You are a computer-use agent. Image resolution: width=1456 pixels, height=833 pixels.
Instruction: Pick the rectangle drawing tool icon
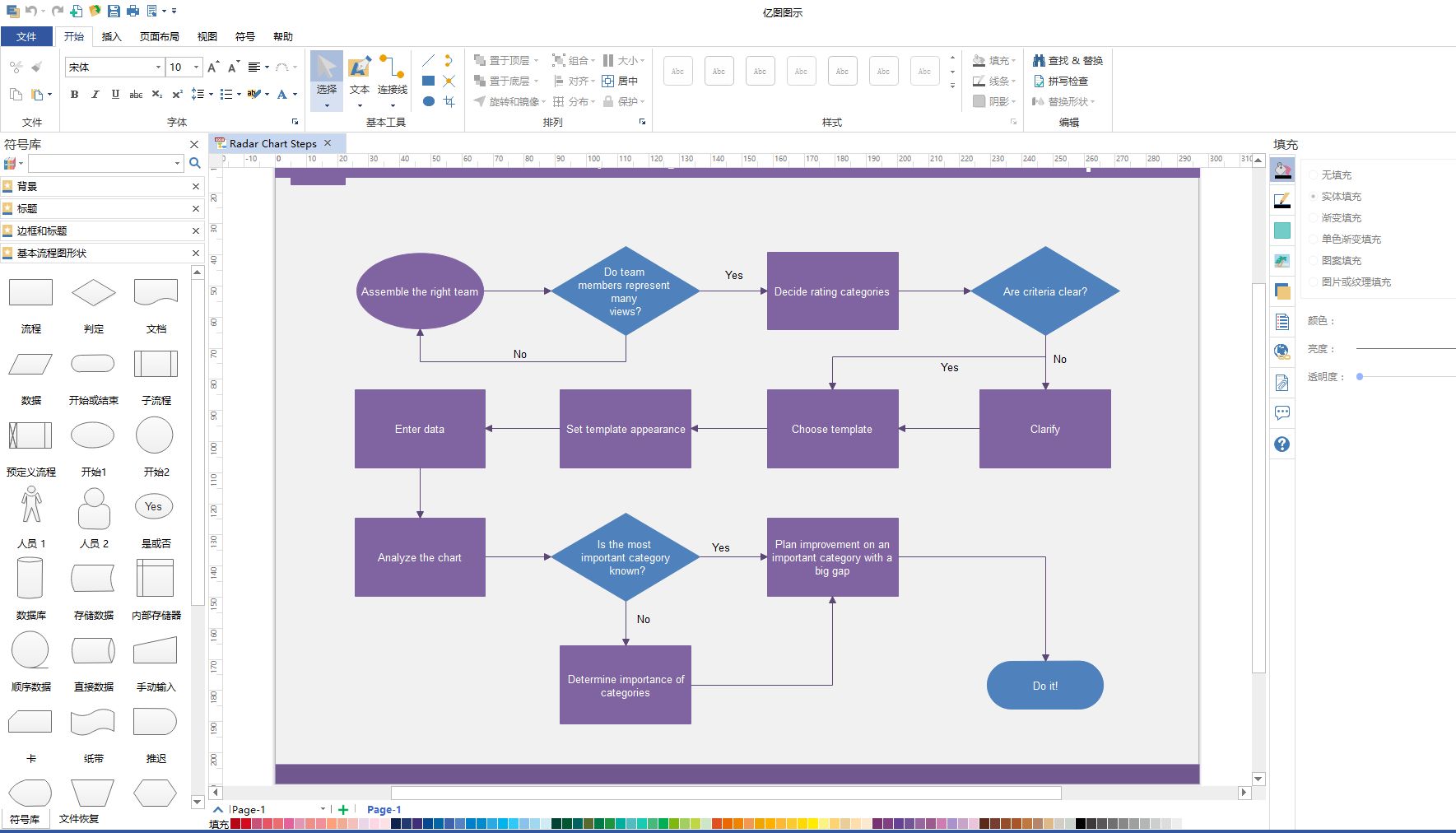pos(428,81)
